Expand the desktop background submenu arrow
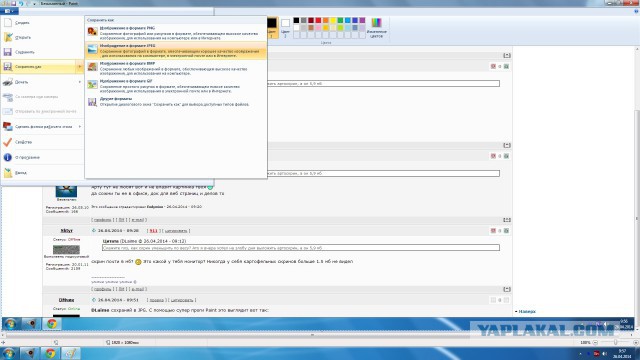 point(80,127)
